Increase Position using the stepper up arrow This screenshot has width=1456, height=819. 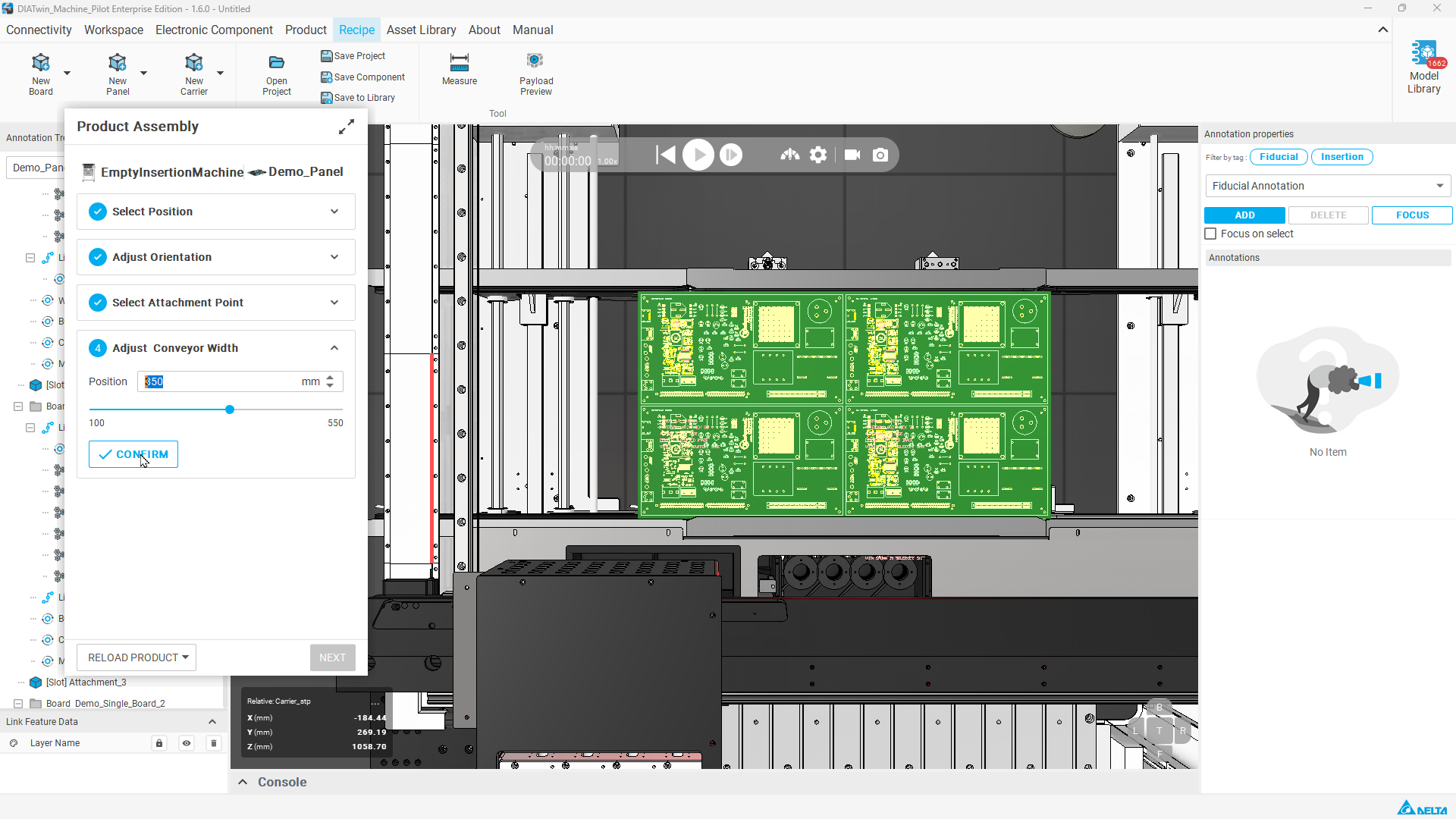[330, 377]
